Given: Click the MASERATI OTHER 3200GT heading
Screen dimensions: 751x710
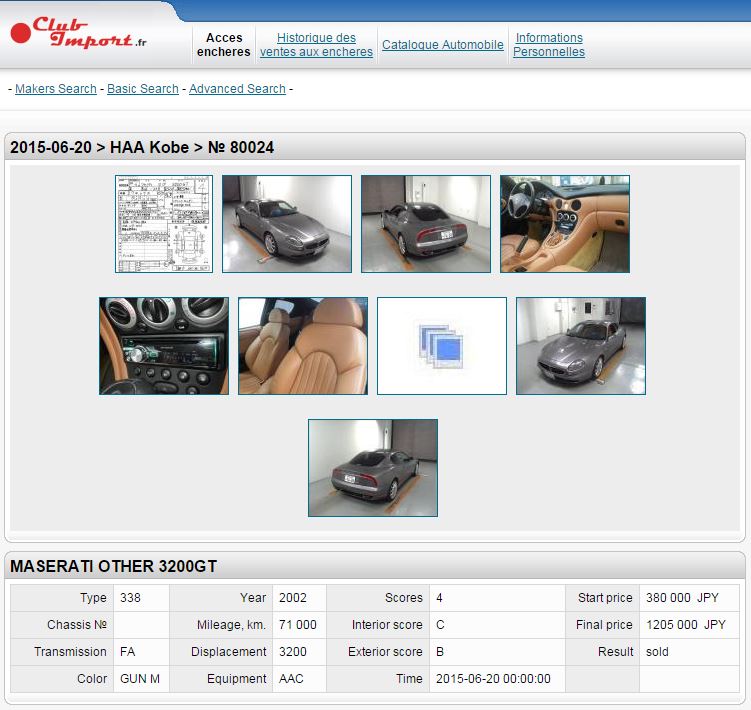Looking at the screenshot, I should 113,566.
